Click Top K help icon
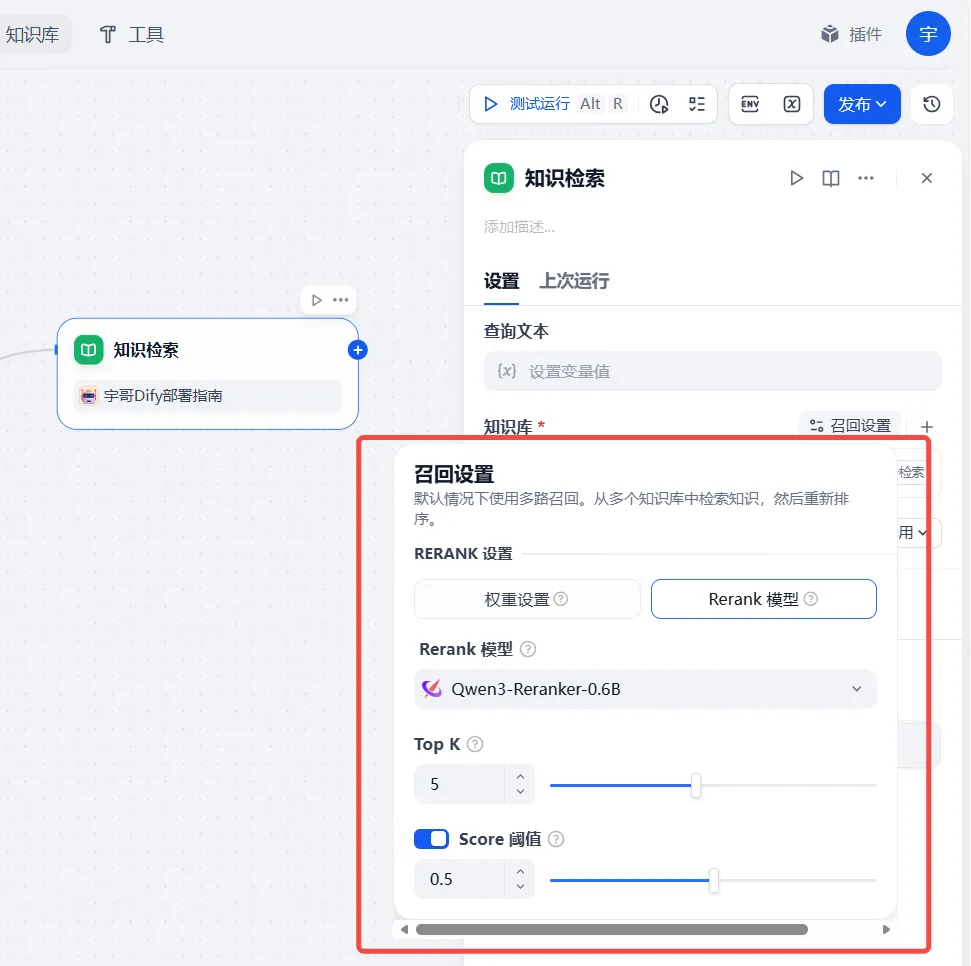Screen dimensions: 971x966 [475, 744]
